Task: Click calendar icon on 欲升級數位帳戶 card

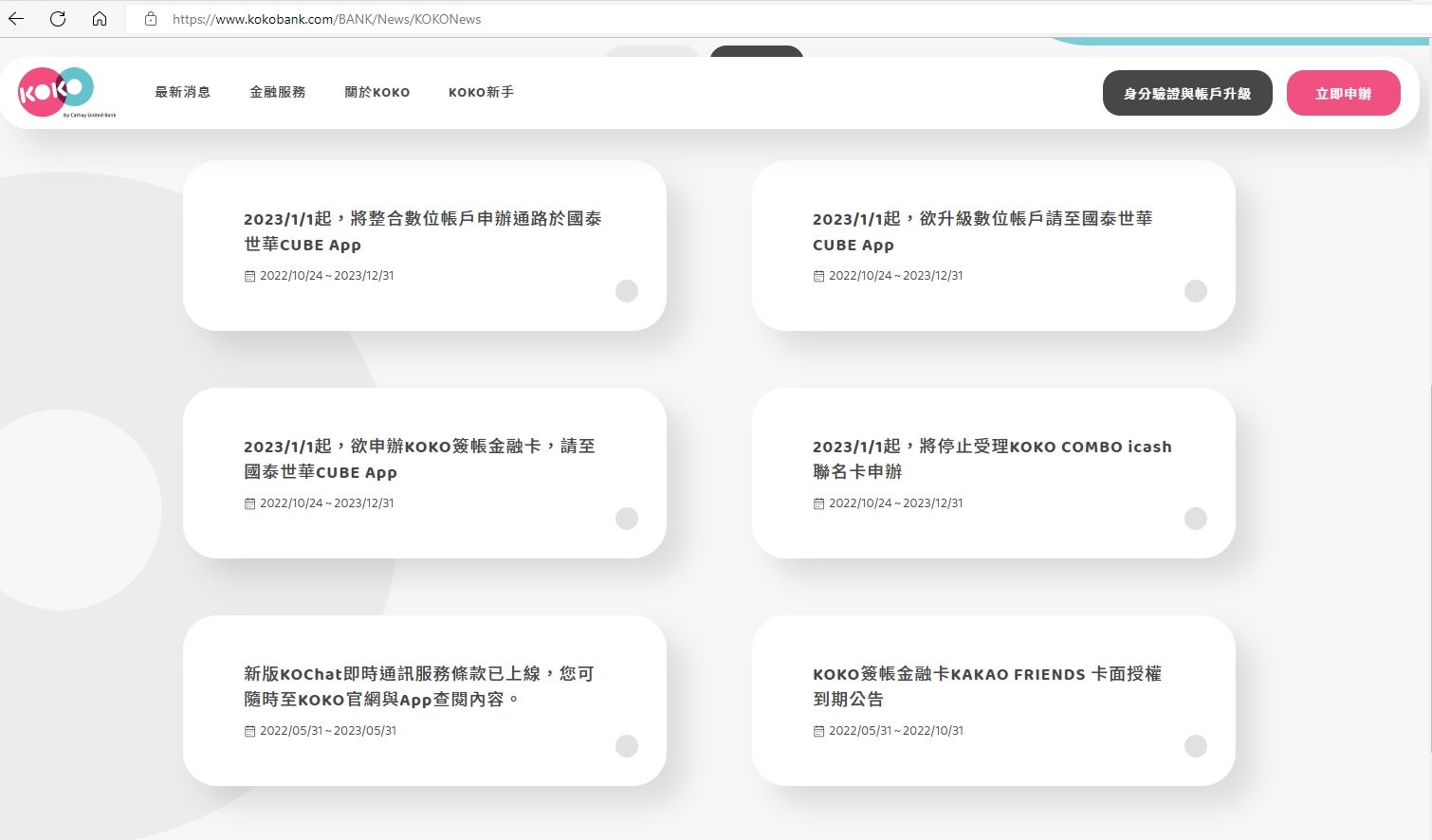Action: tap(818, 276)
